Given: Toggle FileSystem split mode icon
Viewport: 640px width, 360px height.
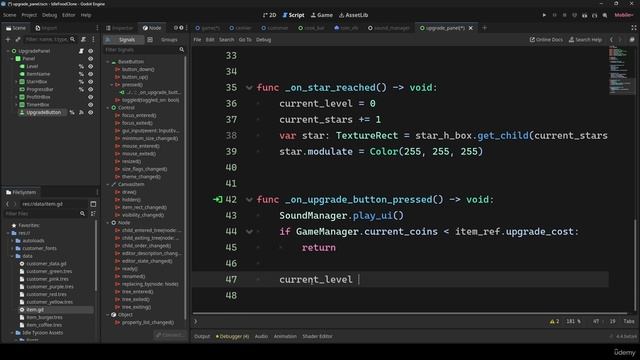Looking at the screenshot, I should coord(93,204).
